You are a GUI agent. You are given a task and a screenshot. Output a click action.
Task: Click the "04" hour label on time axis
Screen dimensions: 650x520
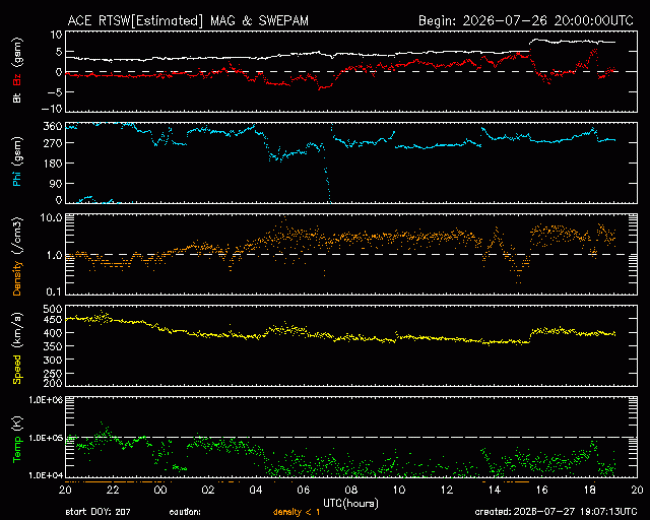pyautogui.click(x=255, y=490)
